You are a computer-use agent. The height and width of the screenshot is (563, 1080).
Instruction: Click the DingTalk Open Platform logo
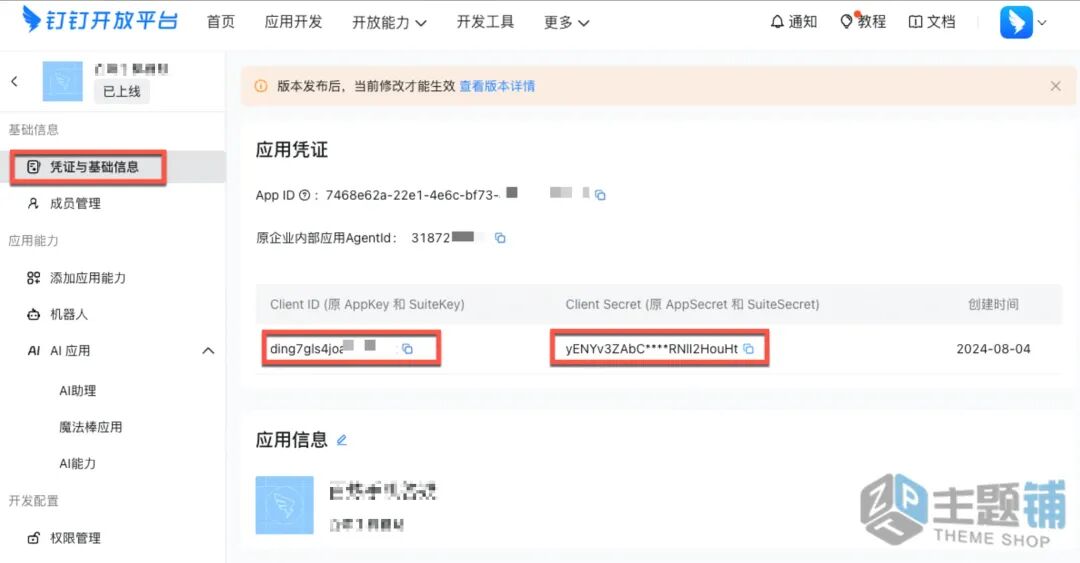click(x=100, y=19)
